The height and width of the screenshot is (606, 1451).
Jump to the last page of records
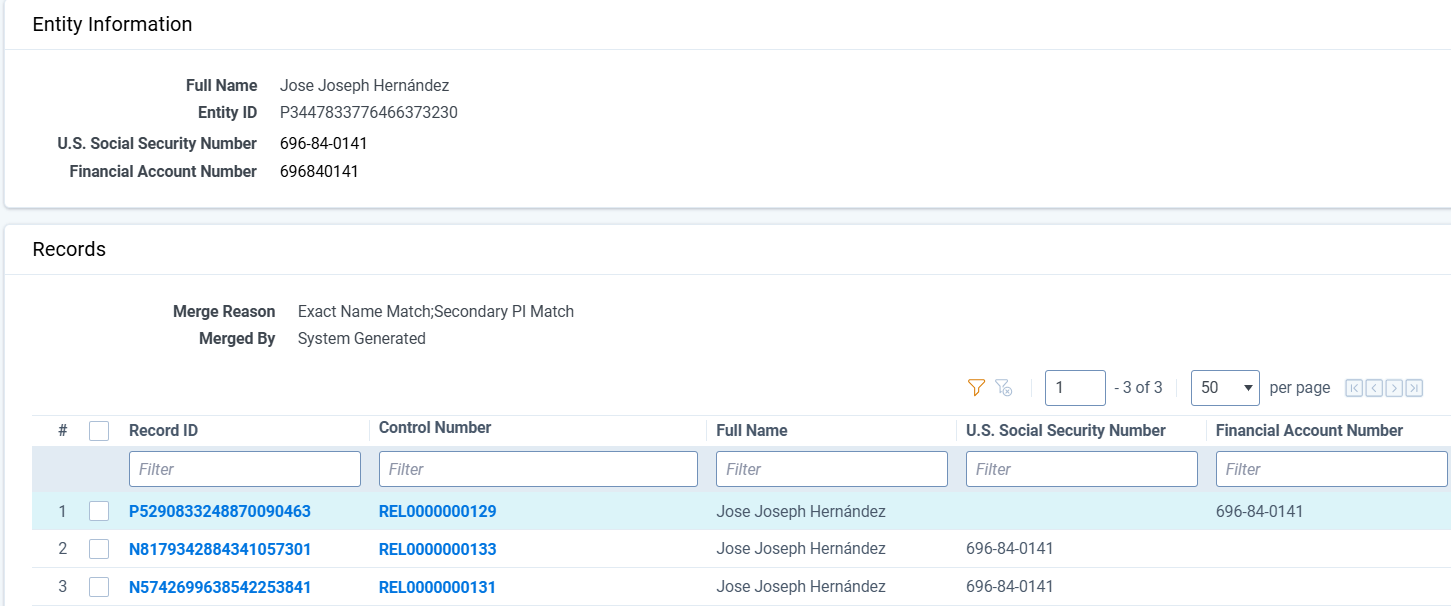1414,388
